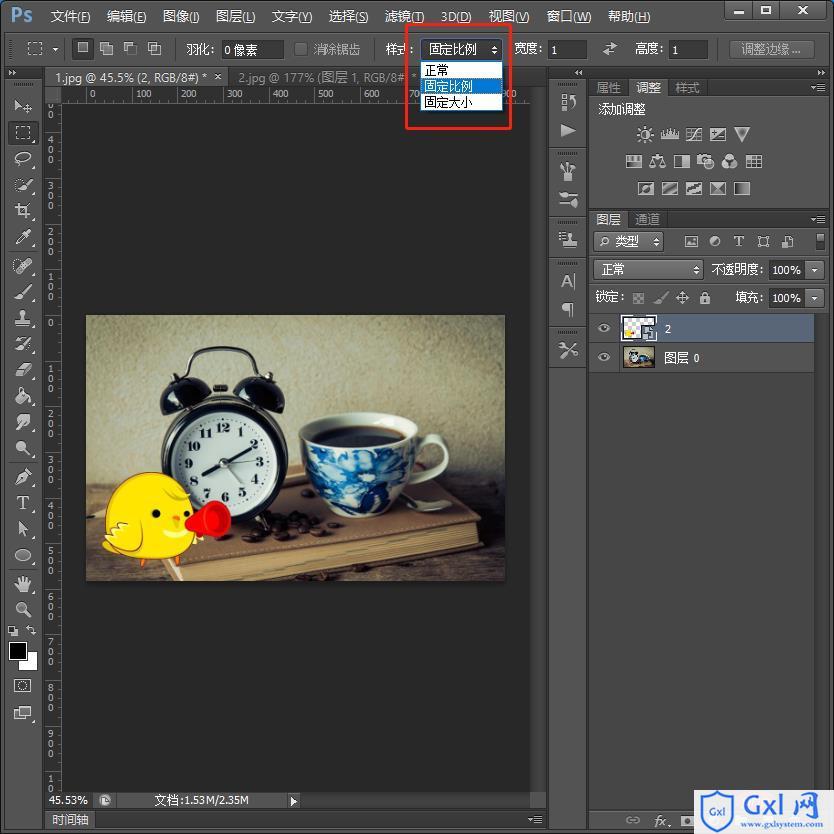Select the Eyedropper tool

tap(23, 237)
